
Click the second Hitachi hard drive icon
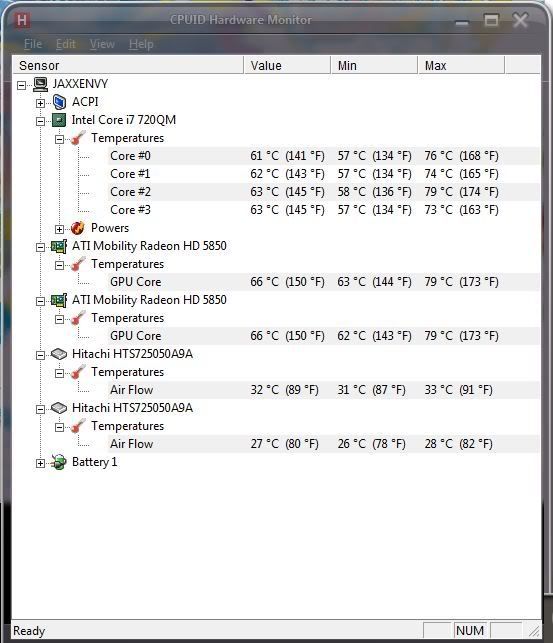pos(59,408)
